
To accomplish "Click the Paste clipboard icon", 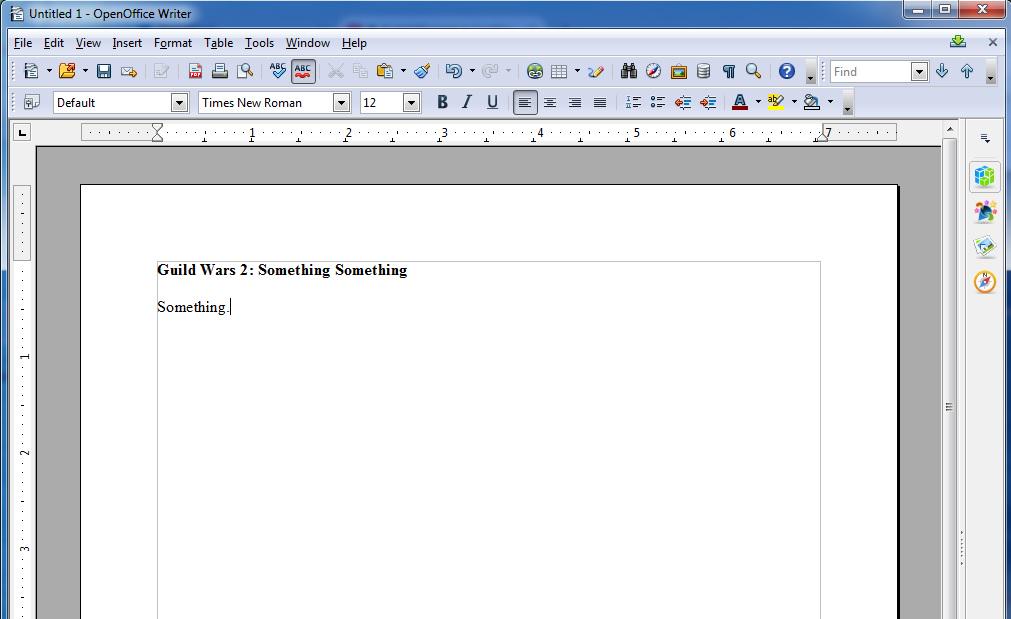I will pos(385,71).
